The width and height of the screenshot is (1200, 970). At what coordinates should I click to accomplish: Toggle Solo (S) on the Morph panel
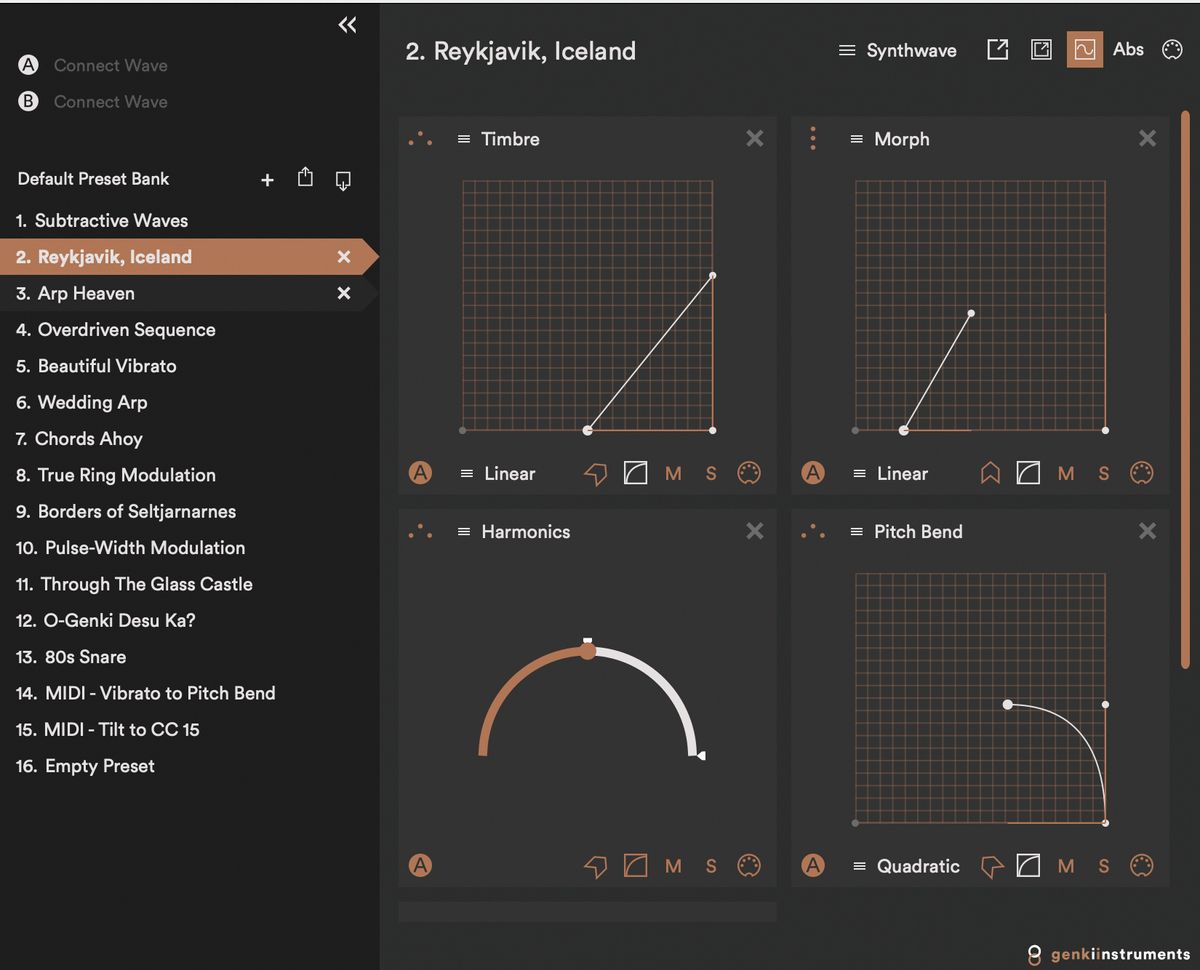[x=1104, y=473]
